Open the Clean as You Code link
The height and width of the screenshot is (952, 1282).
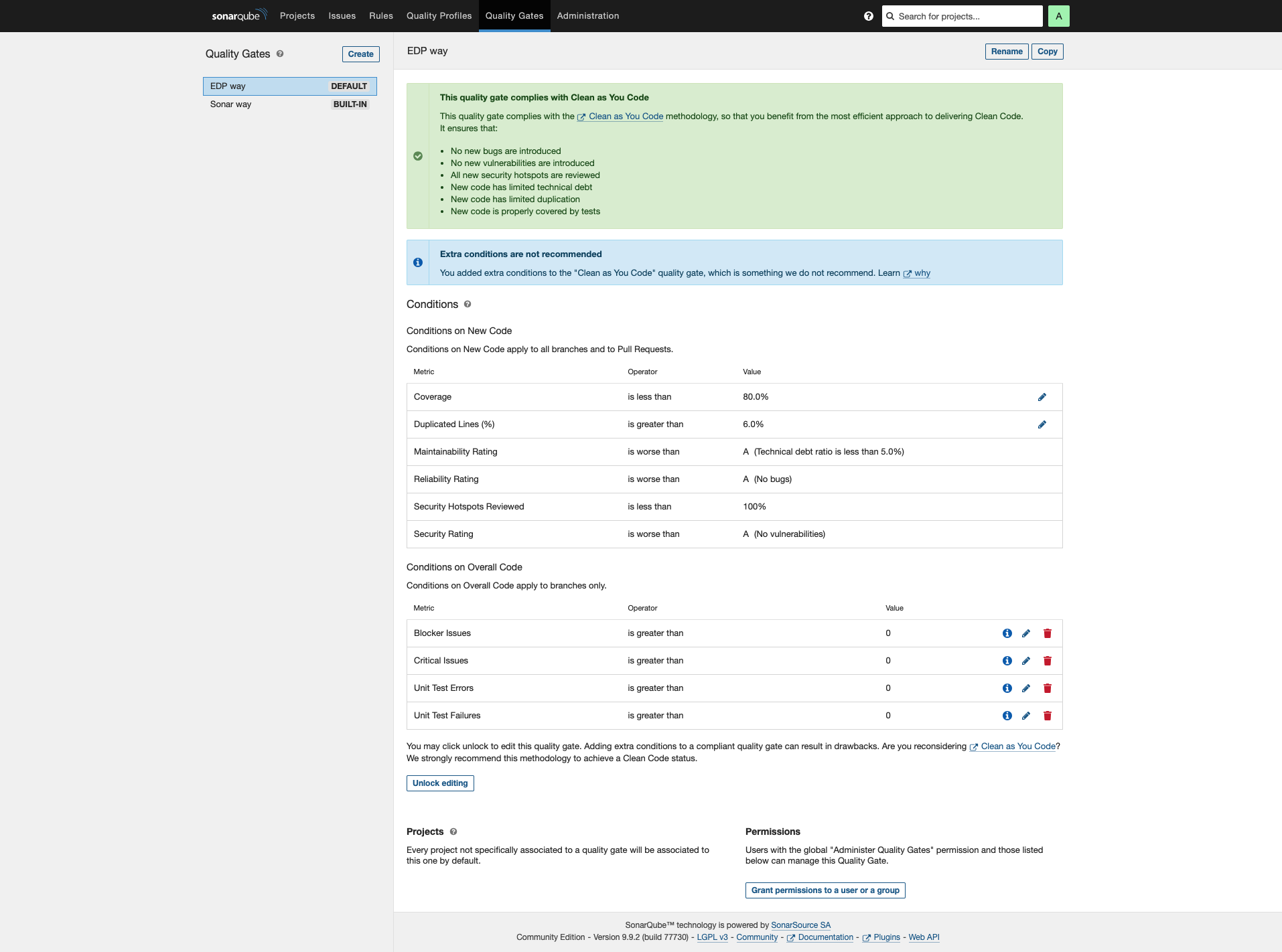(625, 116)
